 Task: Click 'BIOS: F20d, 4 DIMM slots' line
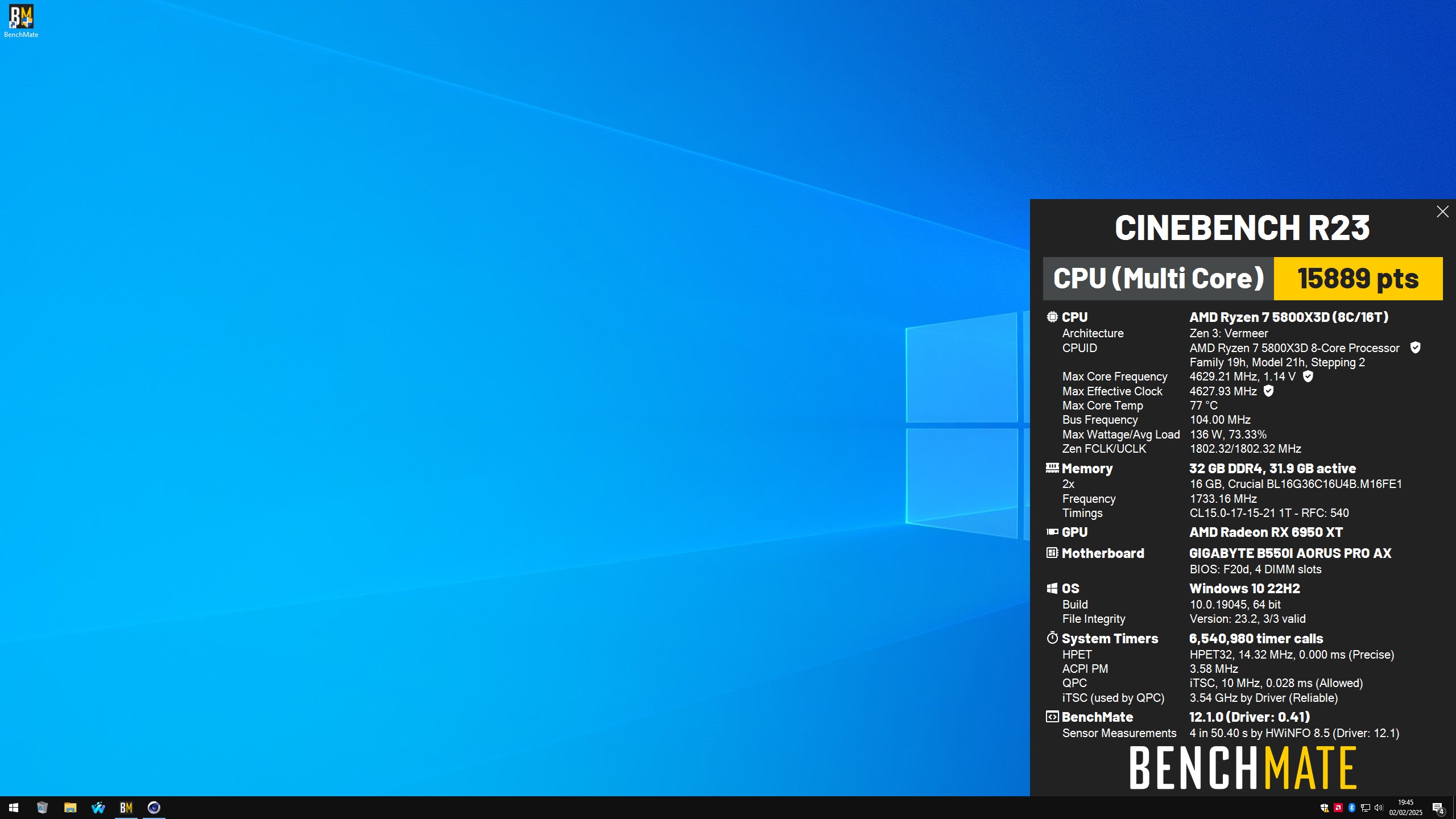coord(1255,569)
